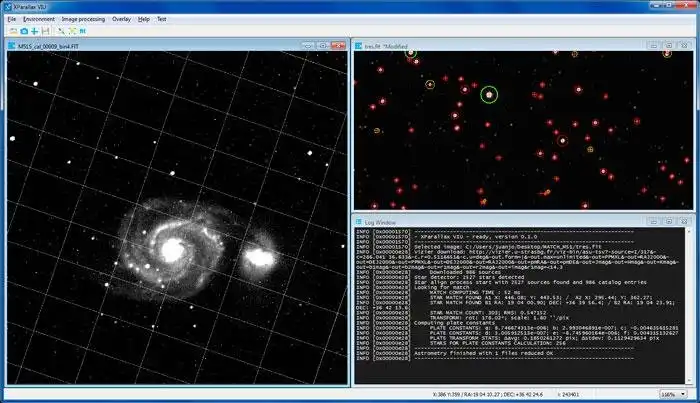Click the M51S_cal FIT window title icon
700x403 pixels.
point(12,46)
